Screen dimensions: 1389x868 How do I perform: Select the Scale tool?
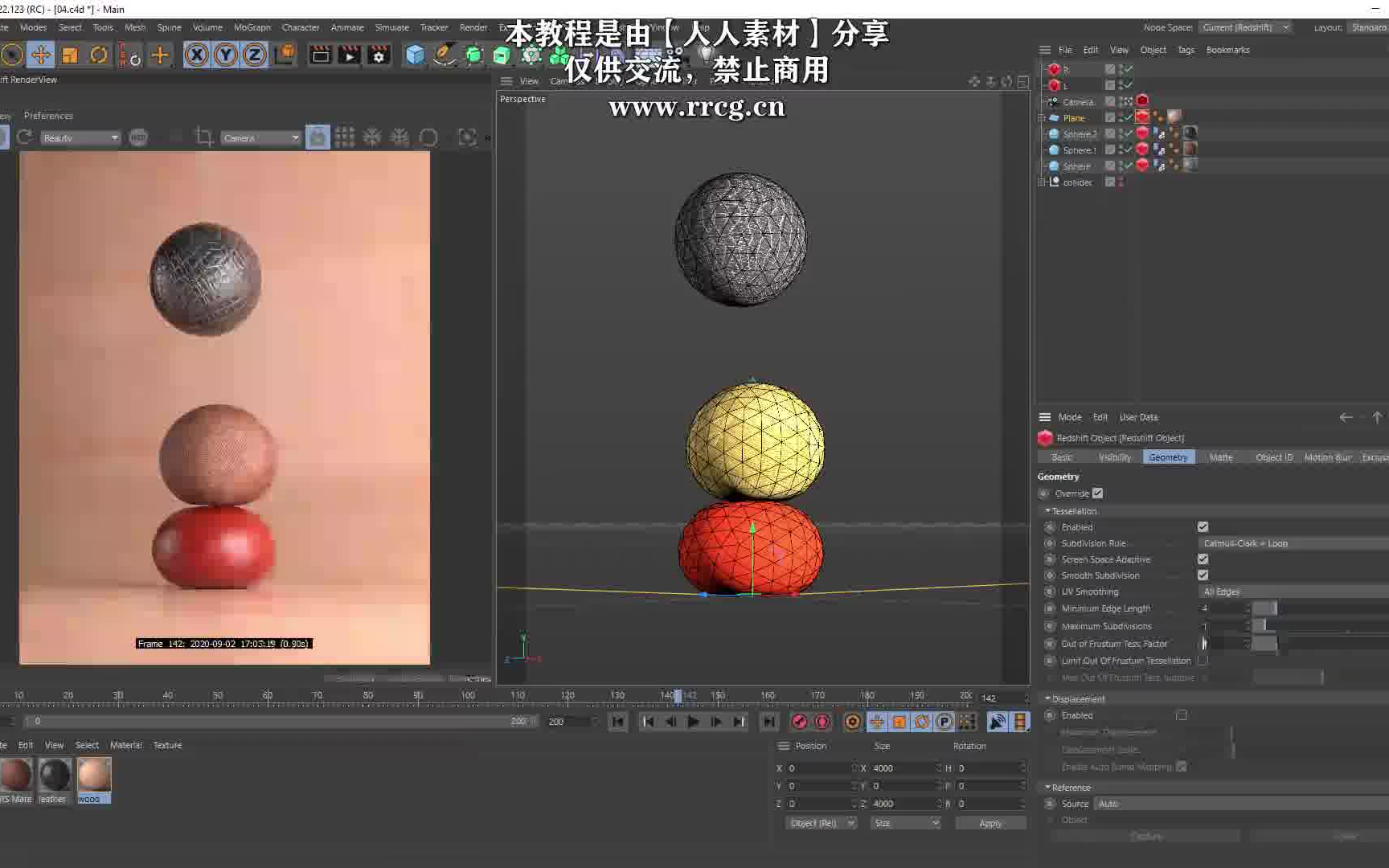pyautogui.click(x=69, y=55)
